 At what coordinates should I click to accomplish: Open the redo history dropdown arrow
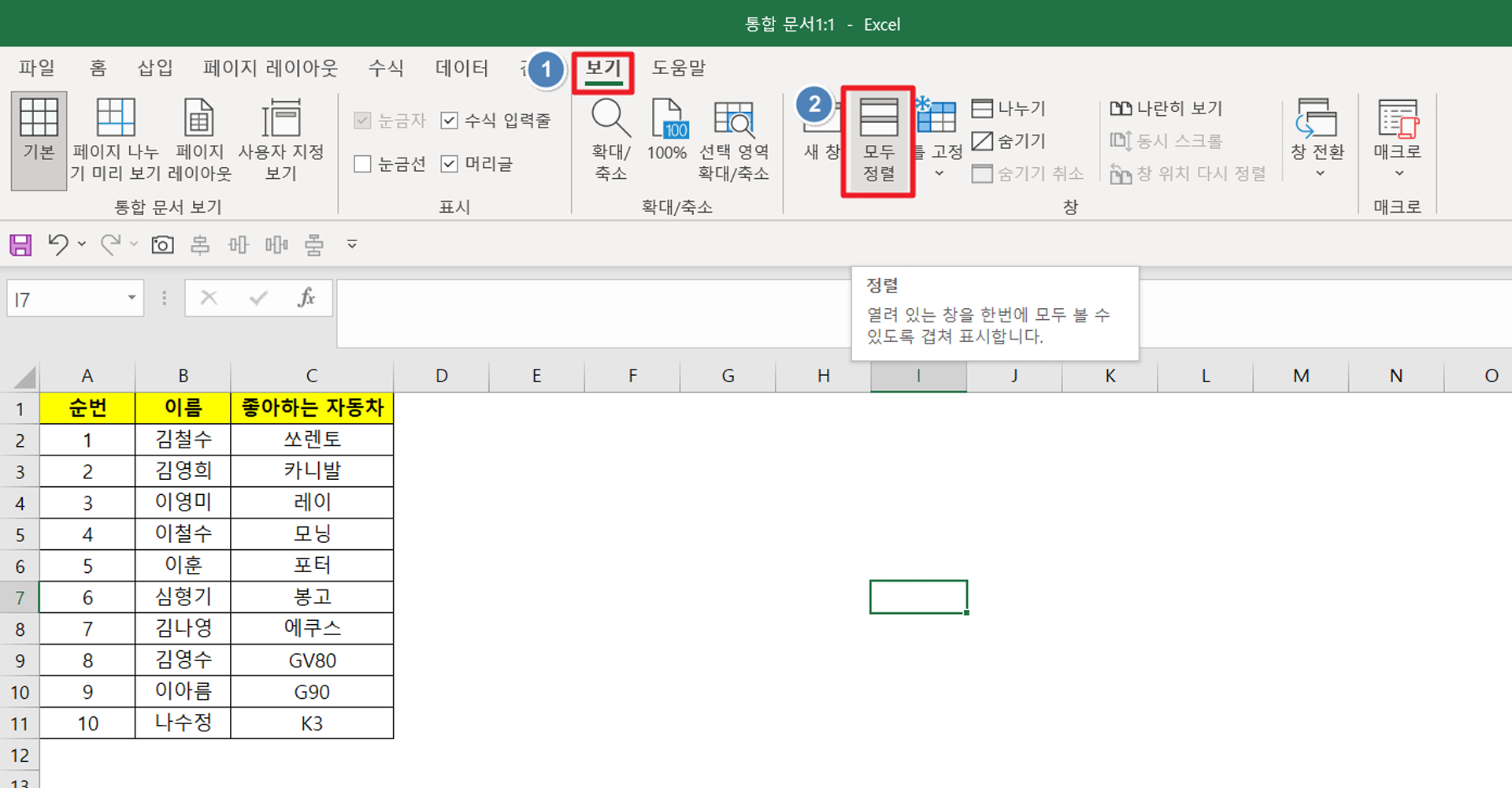(x=134, y=245)
